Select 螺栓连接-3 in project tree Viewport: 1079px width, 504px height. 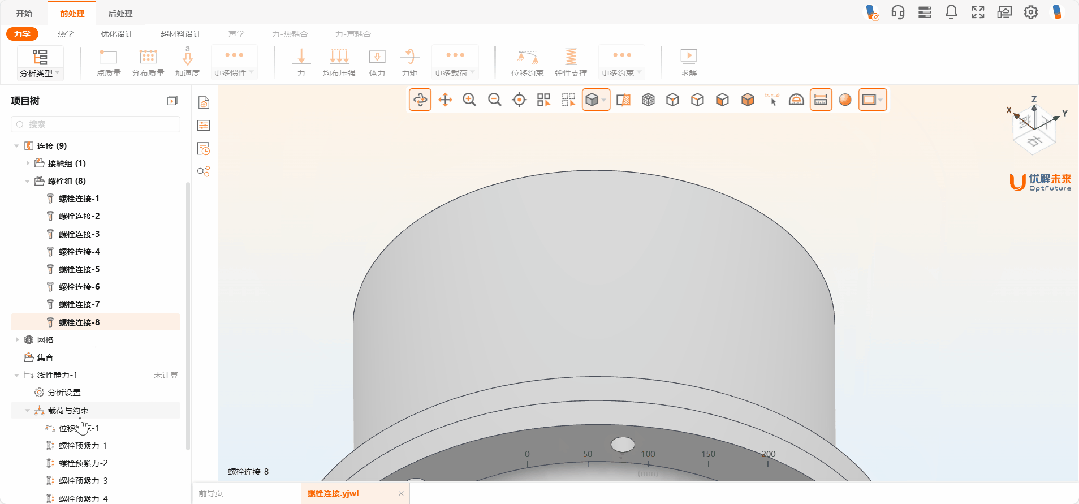point(79,234)
